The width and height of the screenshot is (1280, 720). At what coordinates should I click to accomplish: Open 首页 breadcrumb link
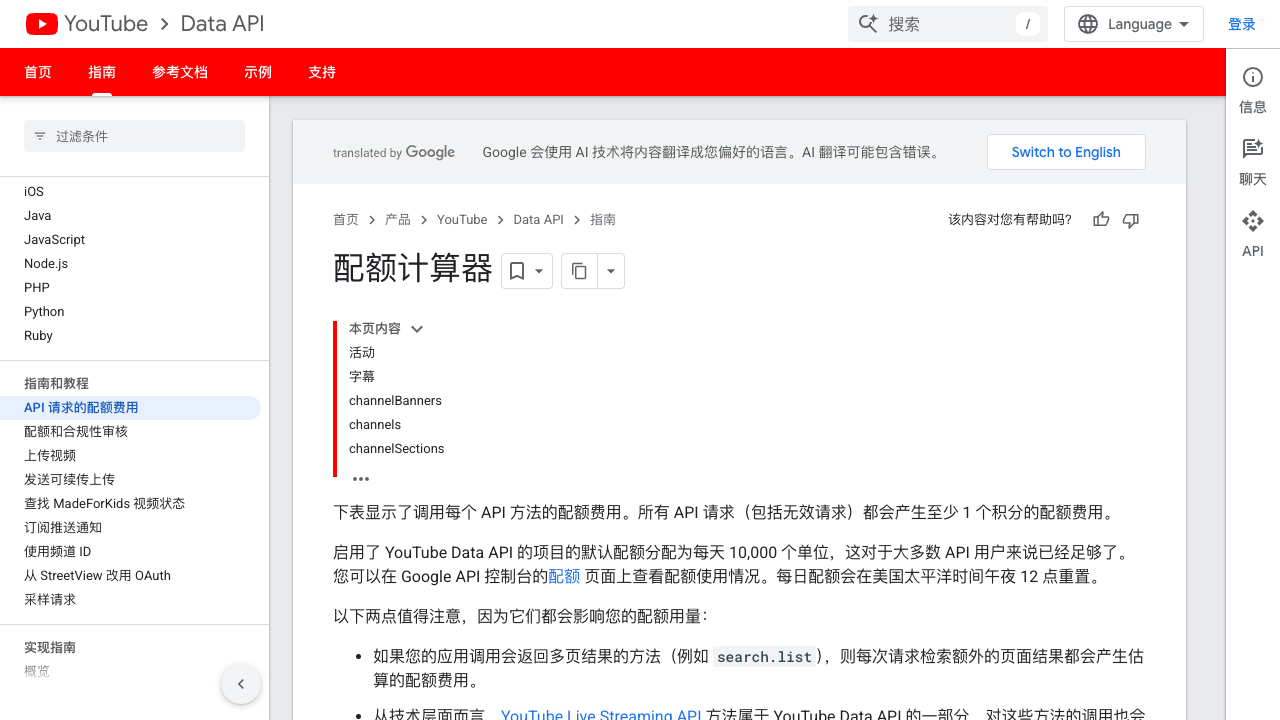346,220
